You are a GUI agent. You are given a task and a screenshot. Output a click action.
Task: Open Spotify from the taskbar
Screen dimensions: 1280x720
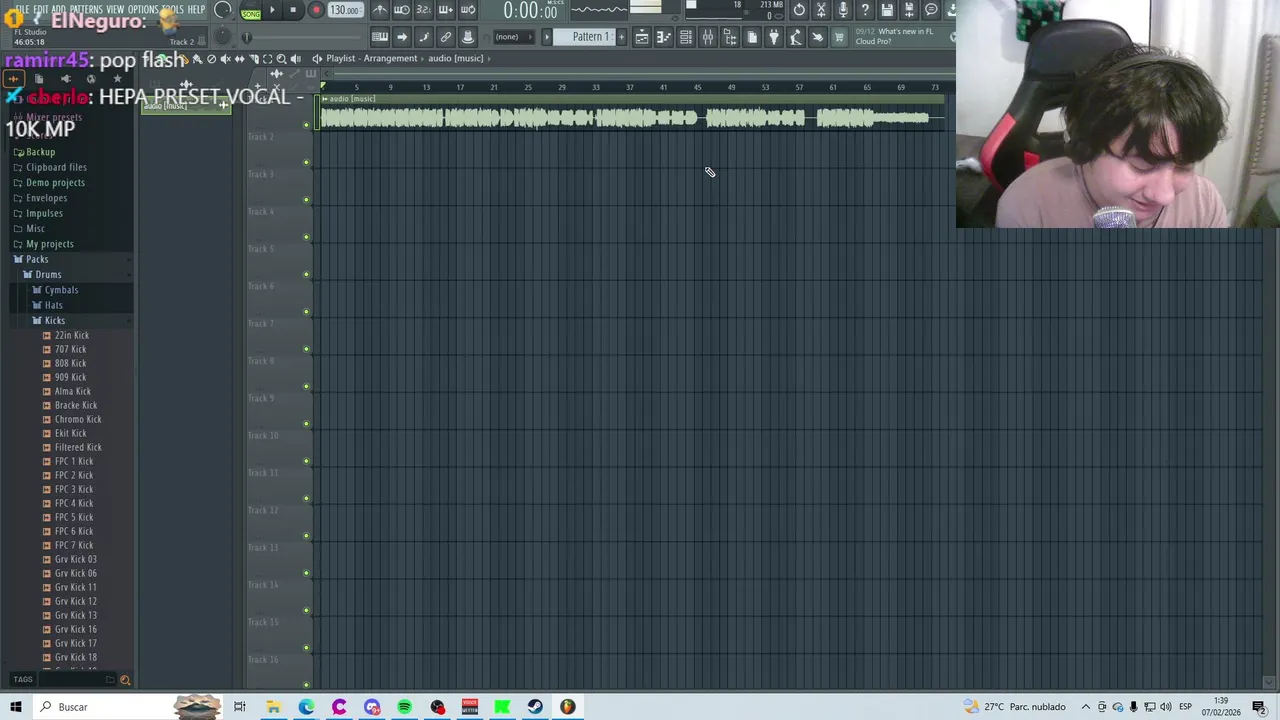point(404,707)
